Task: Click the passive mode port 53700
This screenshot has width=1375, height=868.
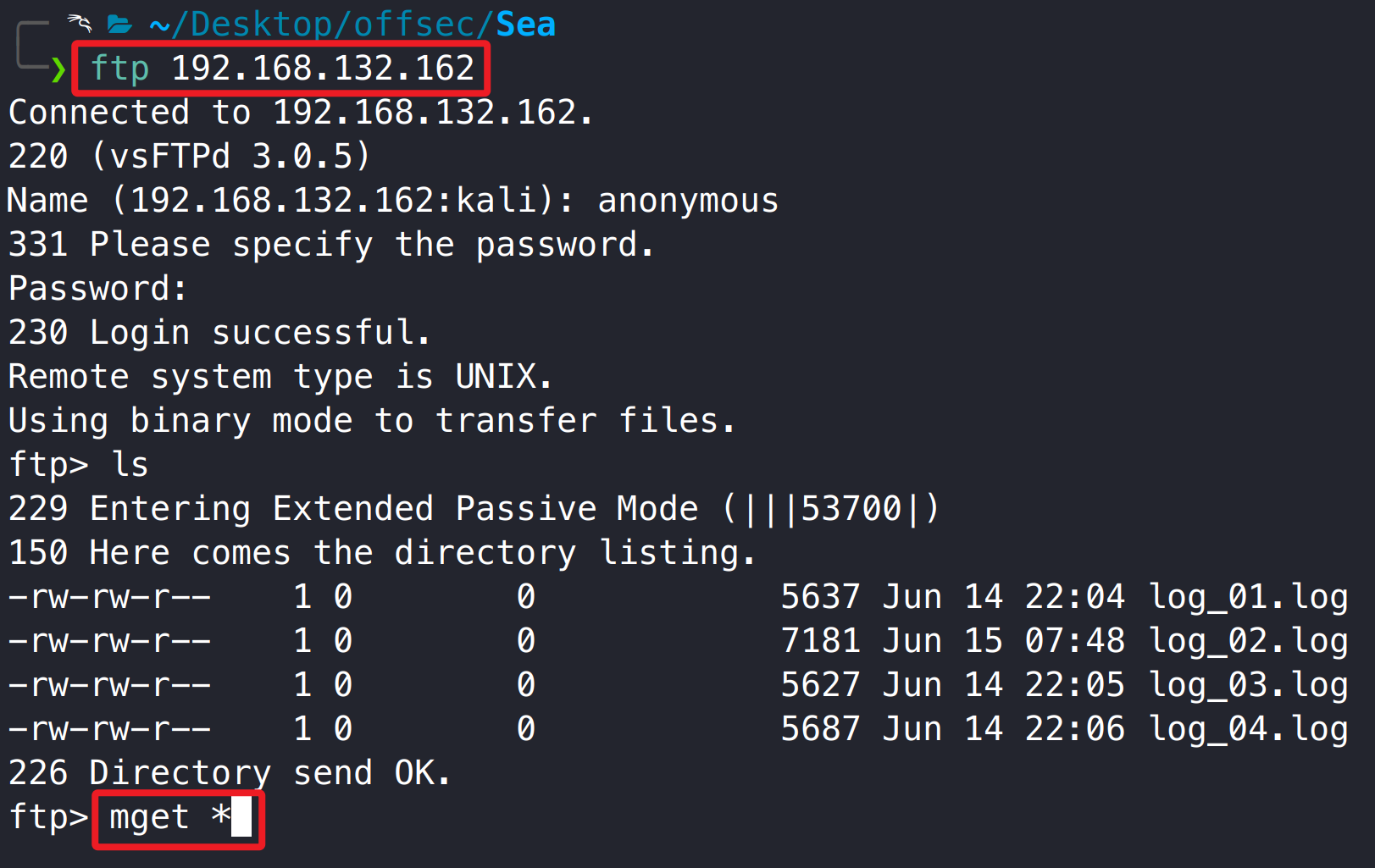Action: coord(851,509)
